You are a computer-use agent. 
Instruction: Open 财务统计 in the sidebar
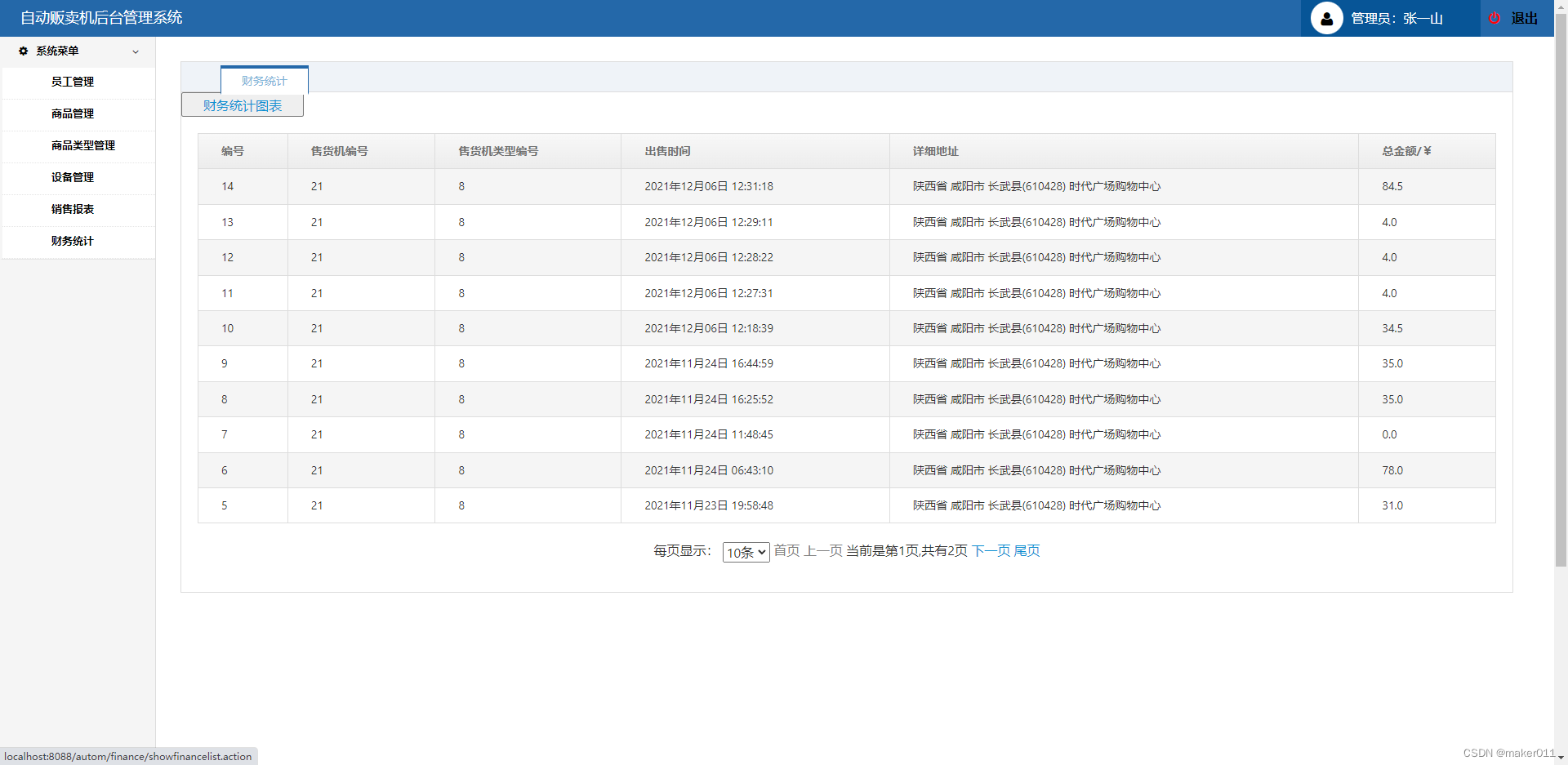tap(73, 241)
